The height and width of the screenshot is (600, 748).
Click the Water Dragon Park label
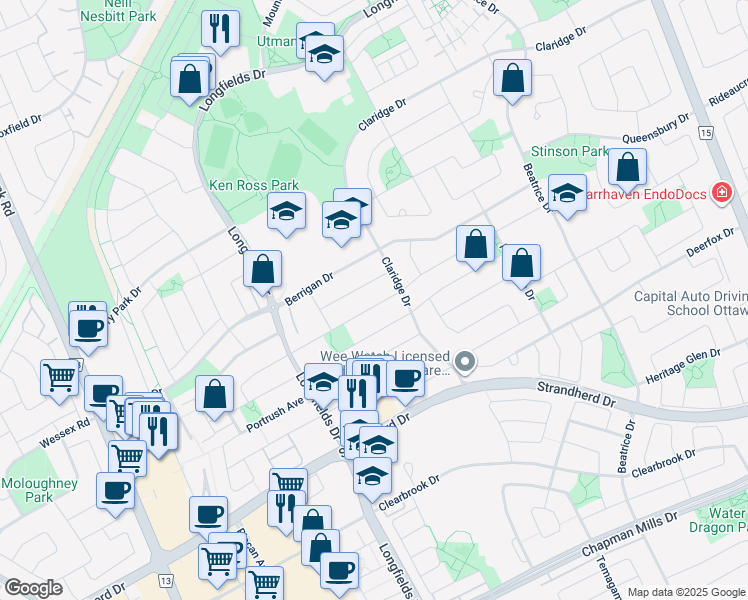coord(718,520)
